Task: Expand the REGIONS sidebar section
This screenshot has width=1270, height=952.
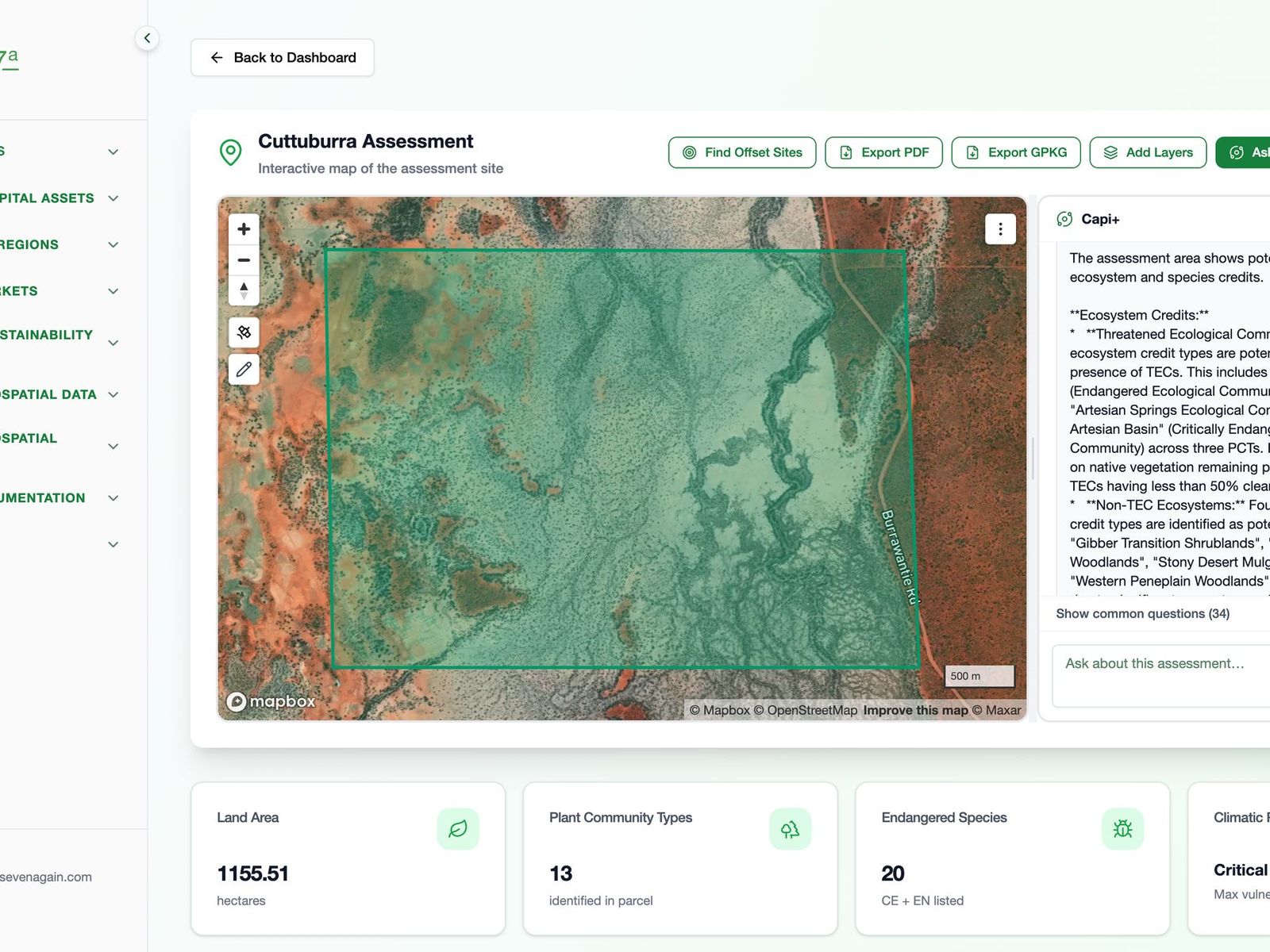Action: 60,244
